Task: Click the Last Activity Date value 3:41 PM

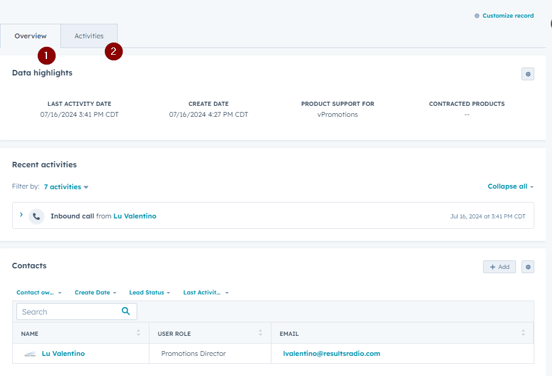Action: 79,115
